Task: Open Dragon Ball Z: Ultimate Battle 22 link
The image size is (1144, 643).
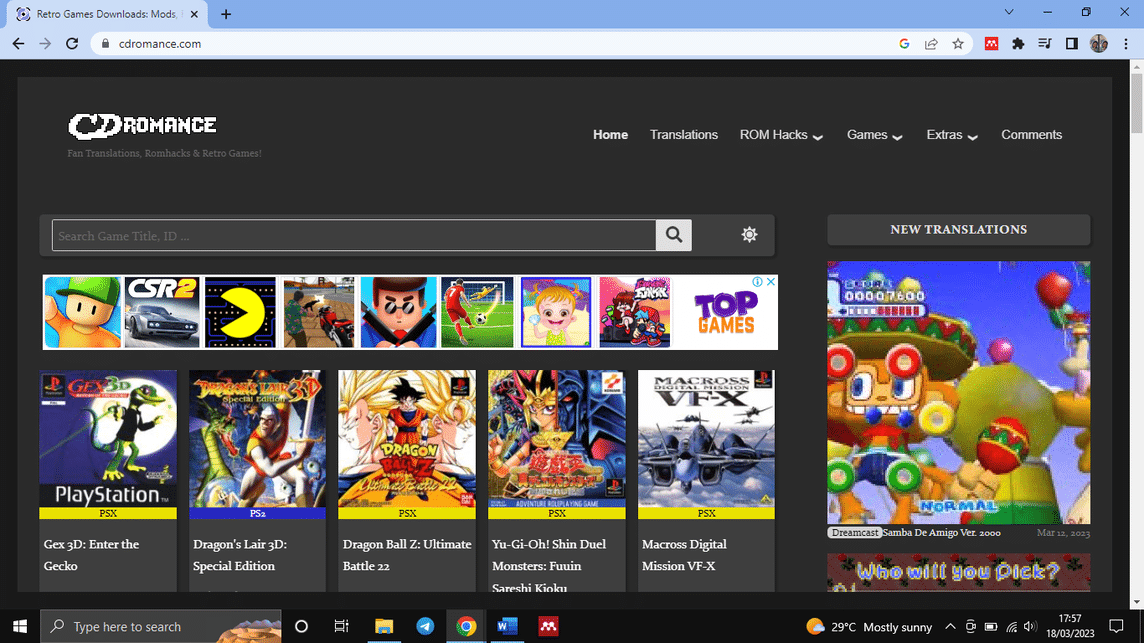Action: pos(407,555)
